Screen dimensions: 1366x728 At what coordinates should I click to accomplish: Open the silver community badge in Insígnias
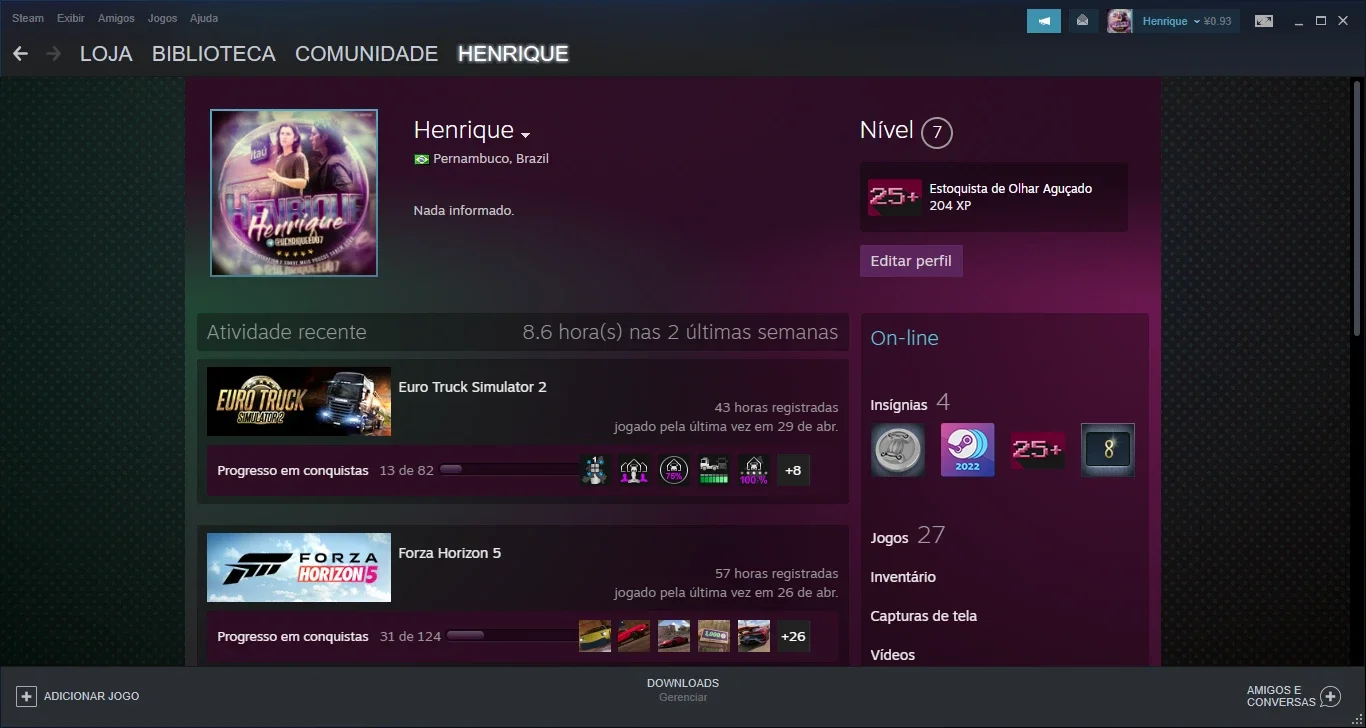pyautogui.click(x=897, y=450)
